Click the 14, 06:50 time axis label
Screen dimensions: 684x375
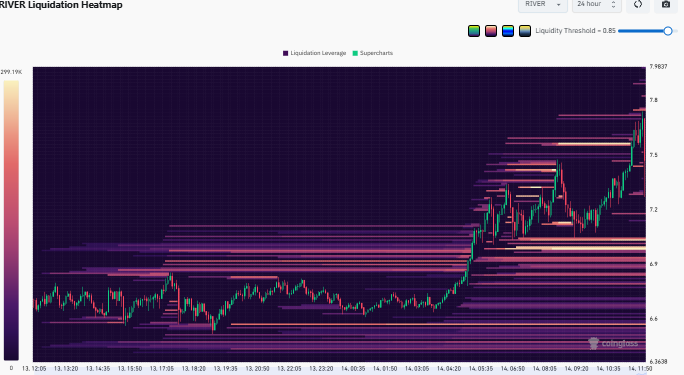(x=513, y=368)
